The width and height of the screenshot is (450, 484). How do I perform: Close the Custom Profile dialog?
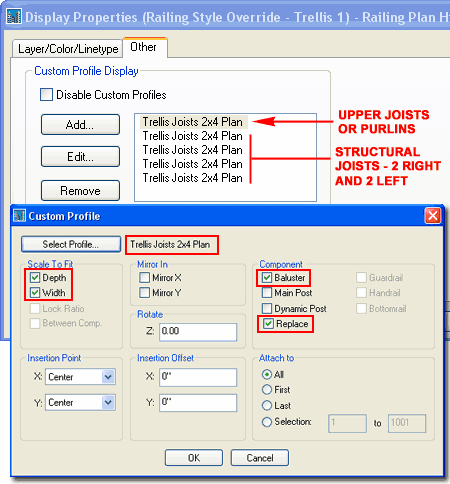point(433,216)
